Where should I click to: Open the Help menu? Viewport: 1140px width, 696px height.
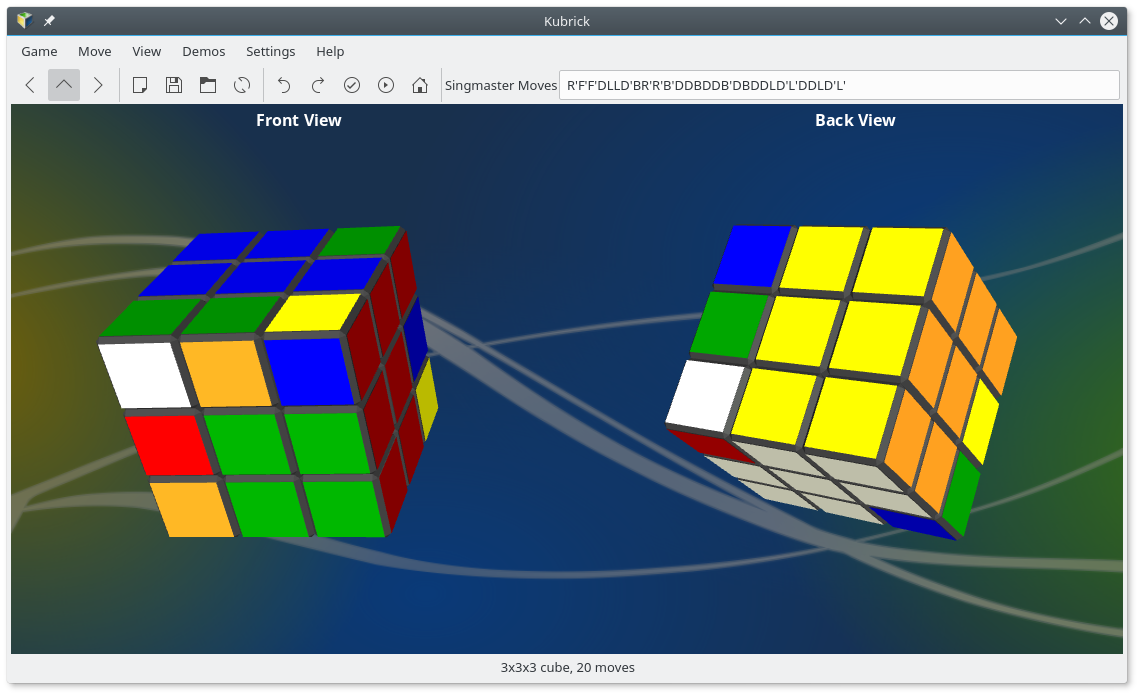[330, 51]
